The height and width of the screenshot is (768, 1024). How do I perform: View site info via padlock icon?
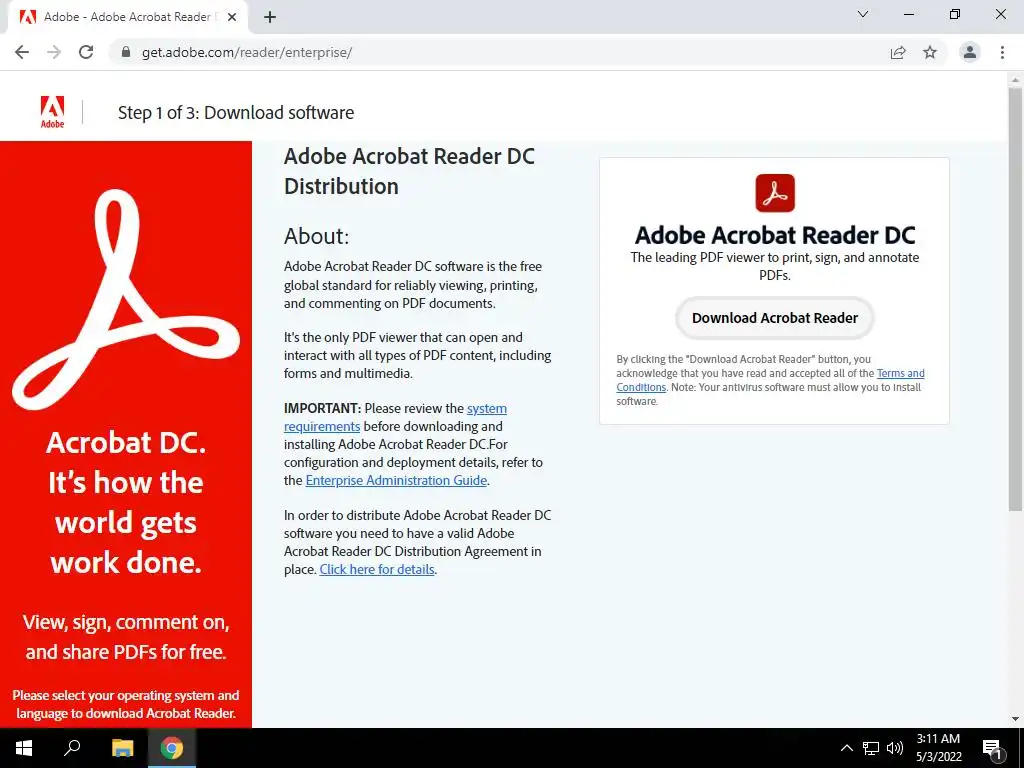click(x=126, y=52)
